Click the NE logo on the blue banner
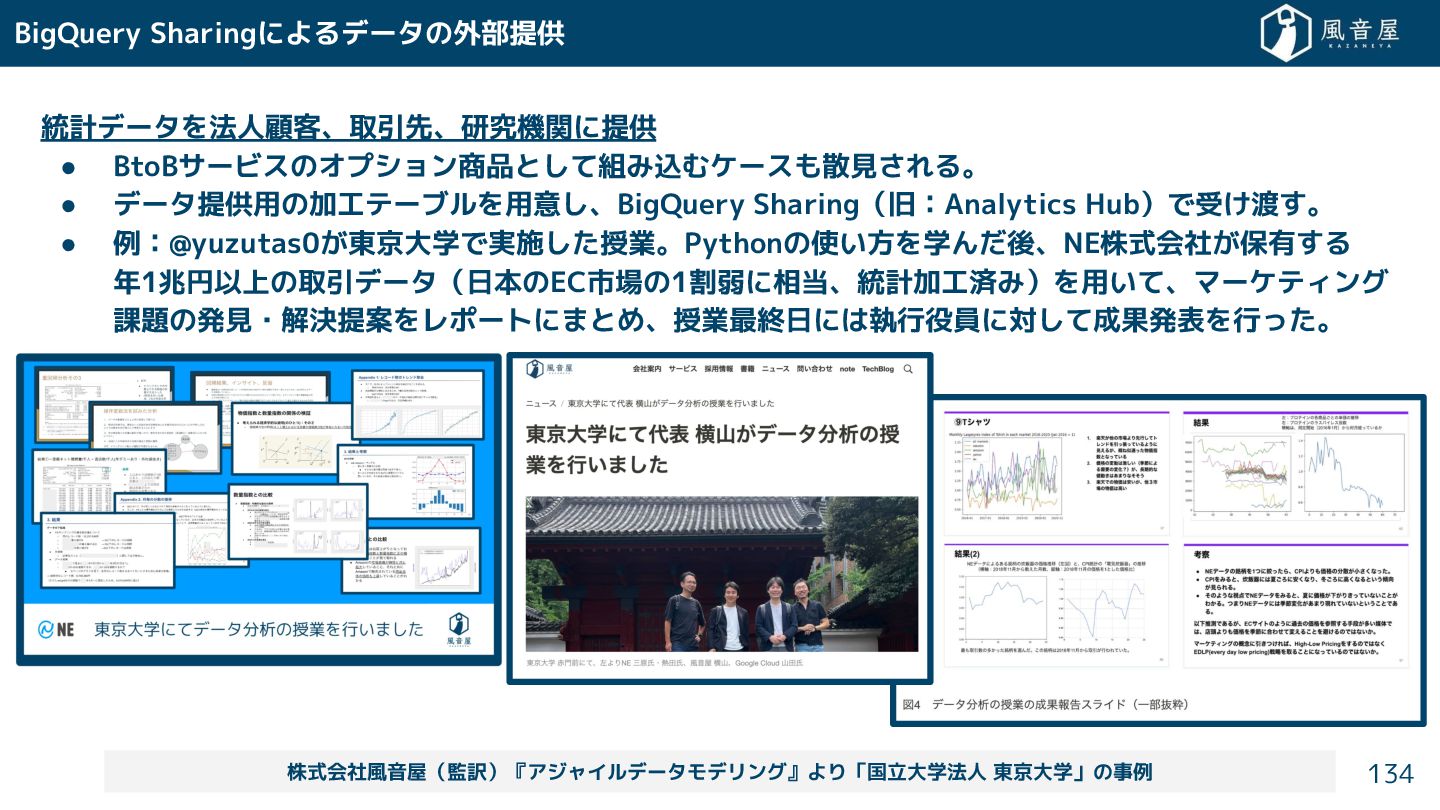The height and width of the screenshot is (810, 1440). [x=58, y=630]
